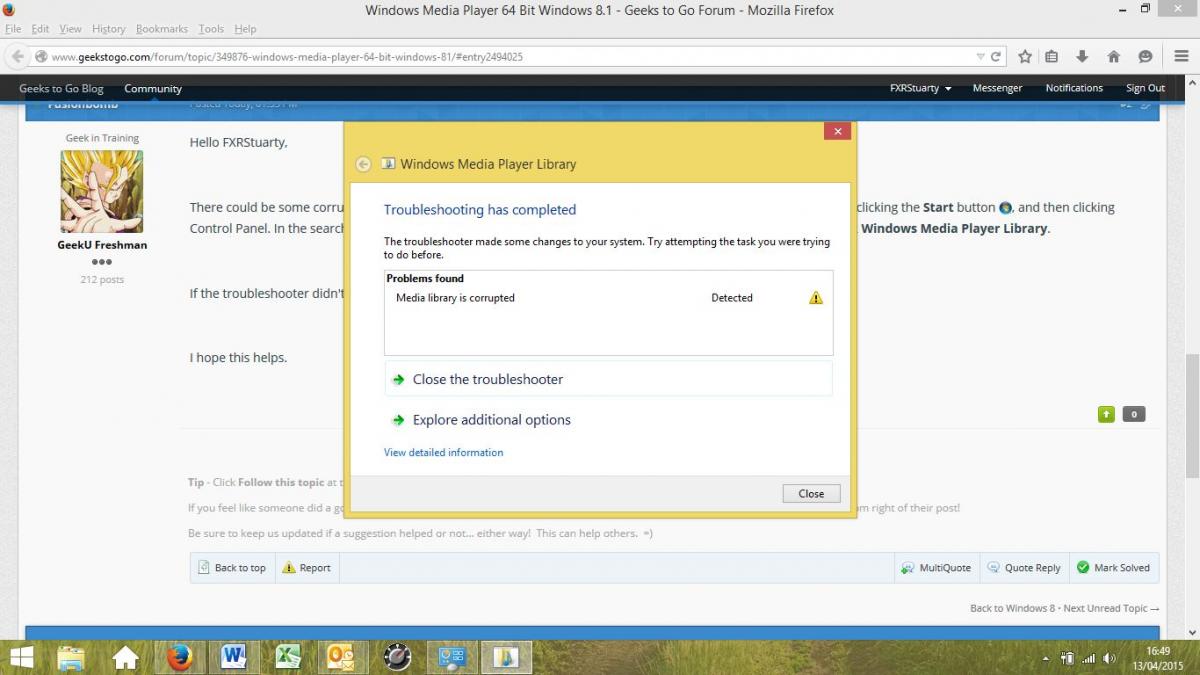The width and height of the screenshot is (1200, 675).
Task: Click Fusionbomb's avatar picture
Action: (102, 192)
